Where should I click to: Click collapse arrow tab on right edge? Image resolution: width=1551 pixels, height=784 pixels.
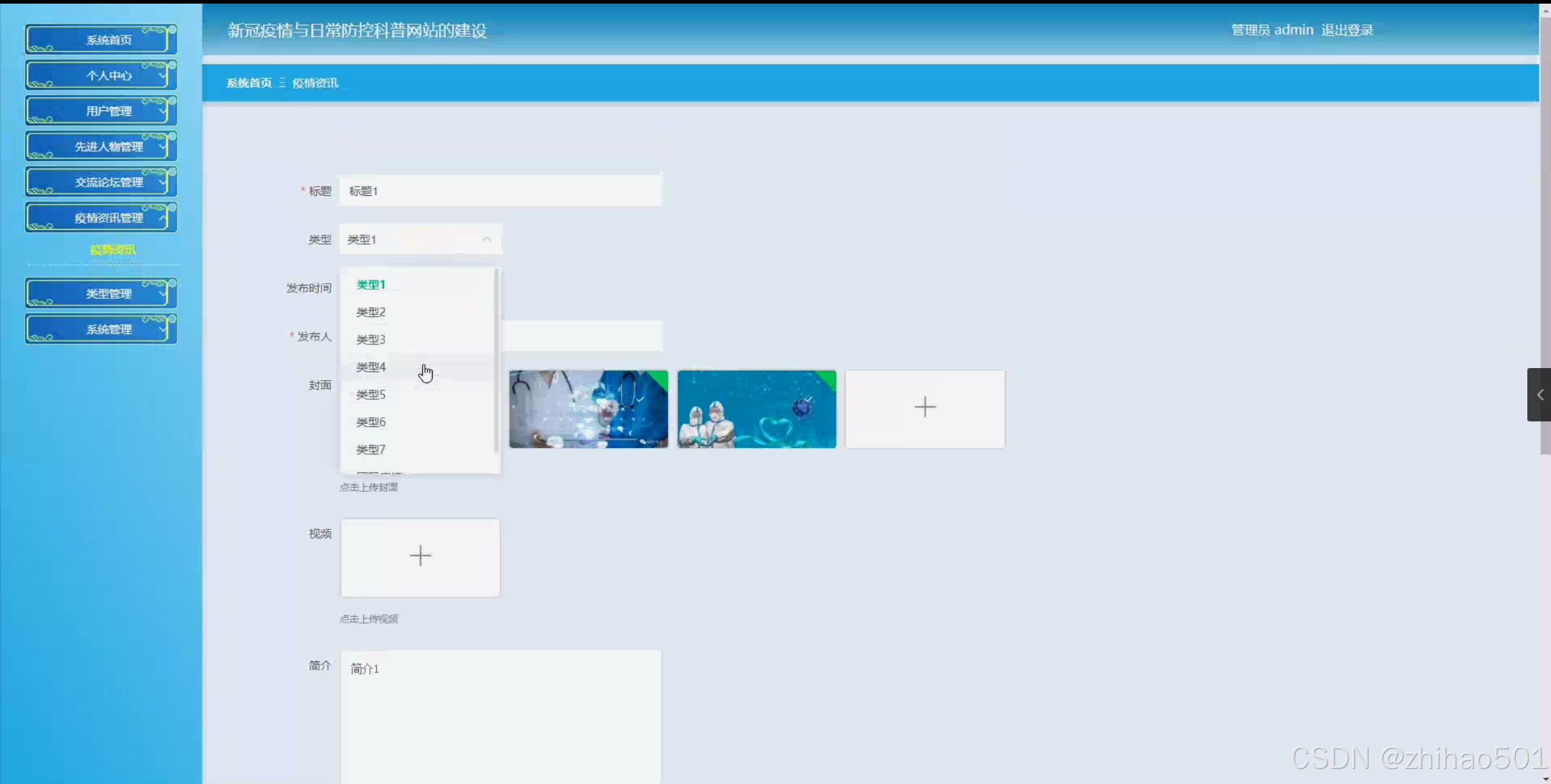coord(1539,395)
